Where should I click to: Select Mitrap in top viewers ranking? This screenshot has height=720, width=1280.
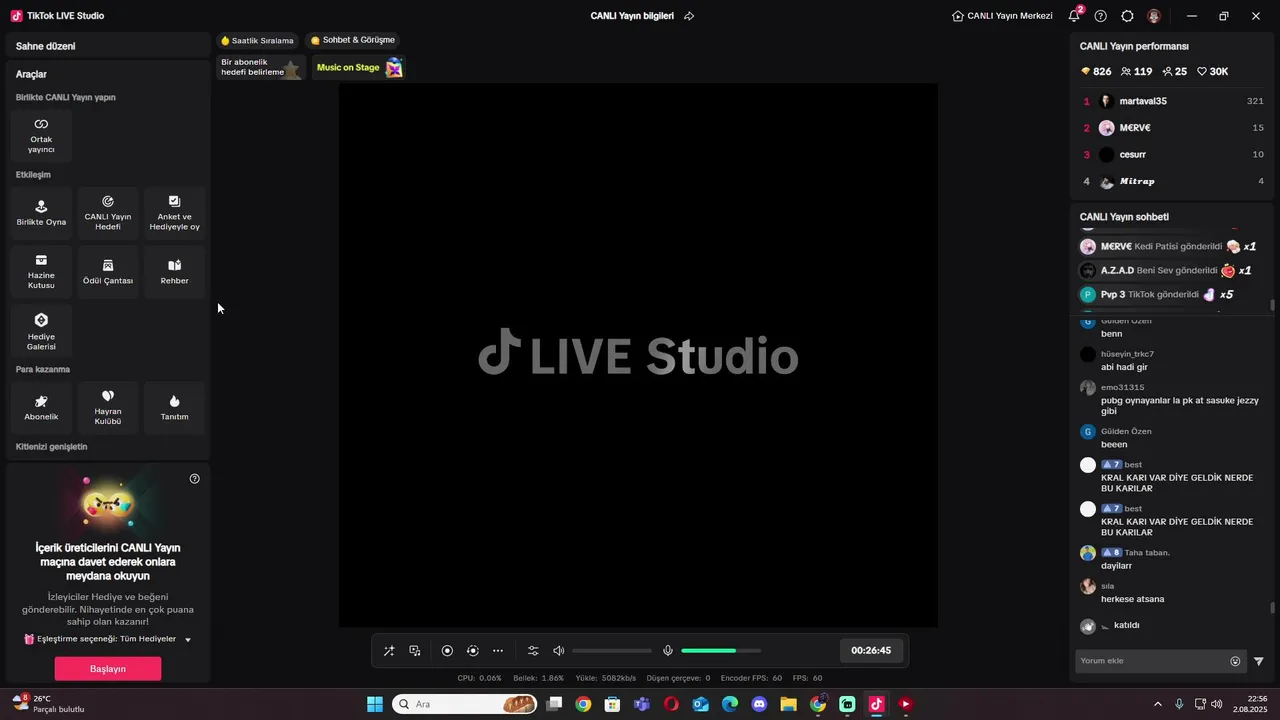[1174, 182]
